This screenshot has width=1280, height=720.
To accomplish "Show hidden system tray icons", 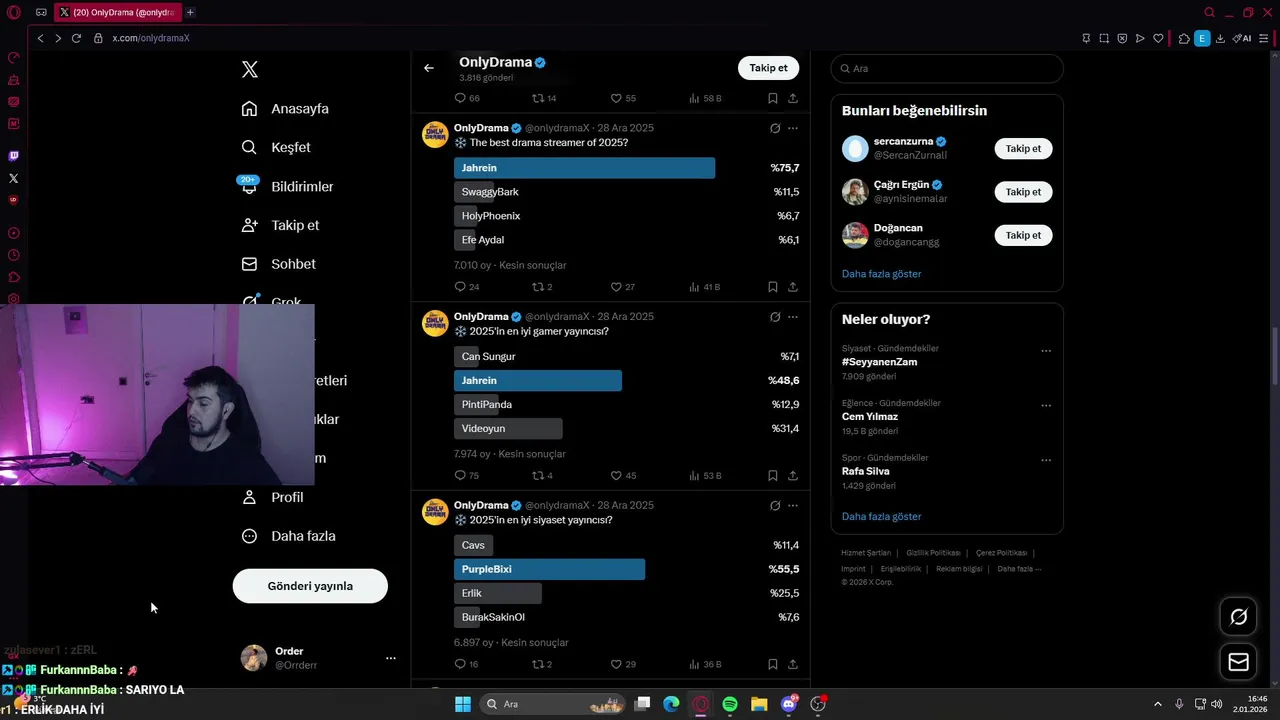I will [x=1158, y=704].
